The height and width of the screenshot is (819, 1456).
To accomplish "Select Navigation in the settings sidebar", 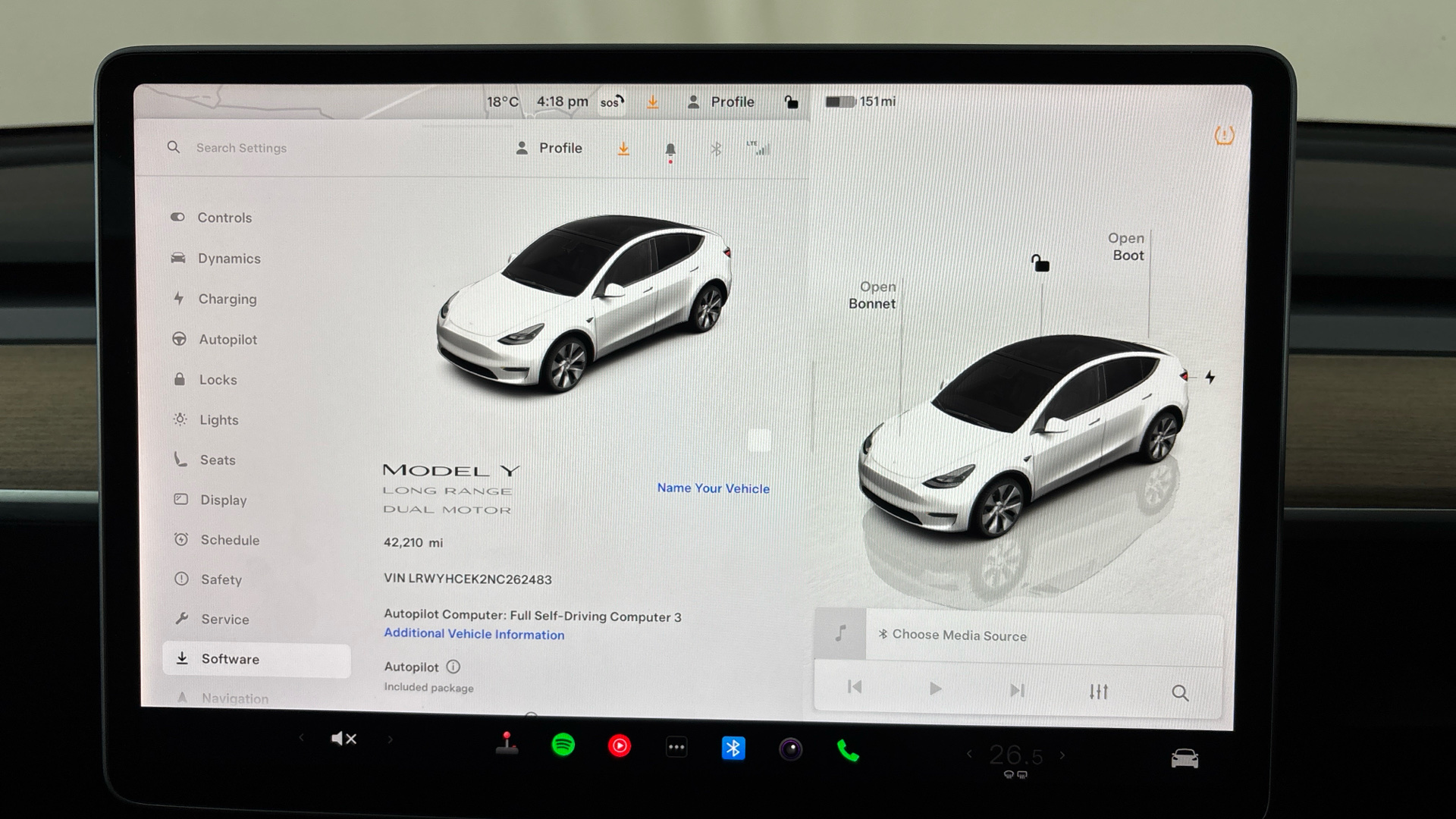I will (x=221, y=698).
